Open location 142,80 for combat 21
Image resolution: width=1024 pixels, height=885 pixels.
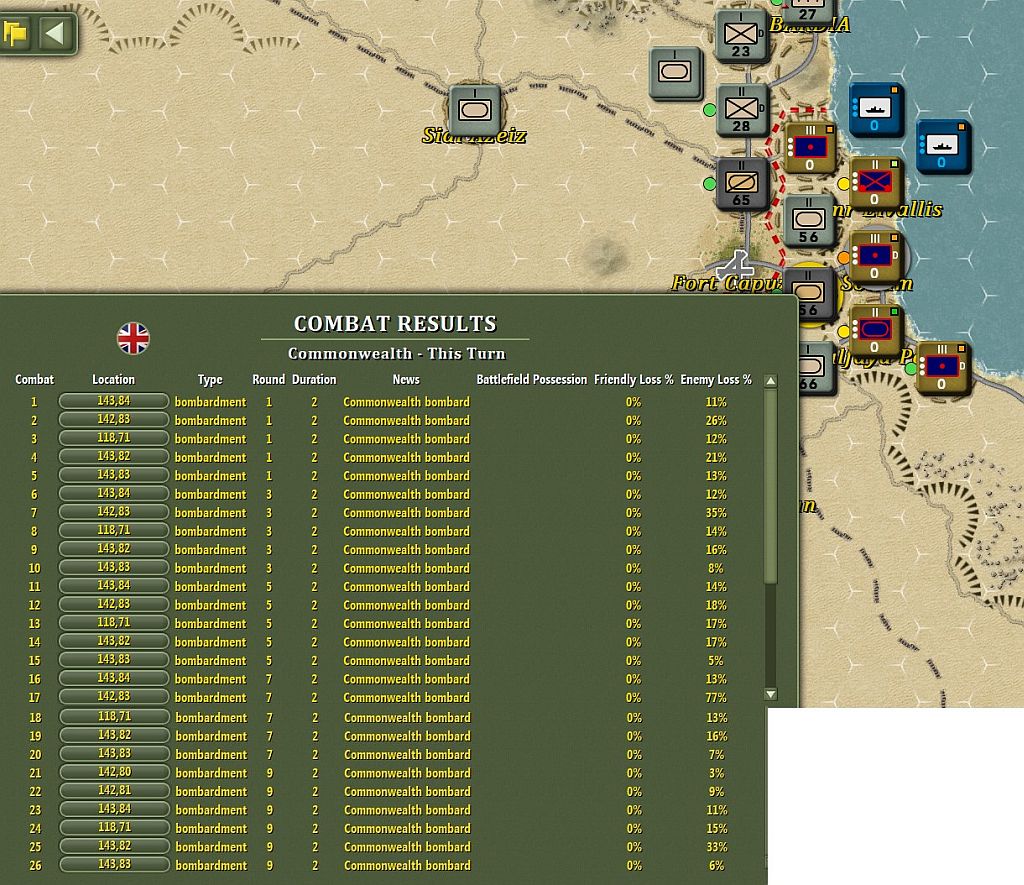coord(114,772)
